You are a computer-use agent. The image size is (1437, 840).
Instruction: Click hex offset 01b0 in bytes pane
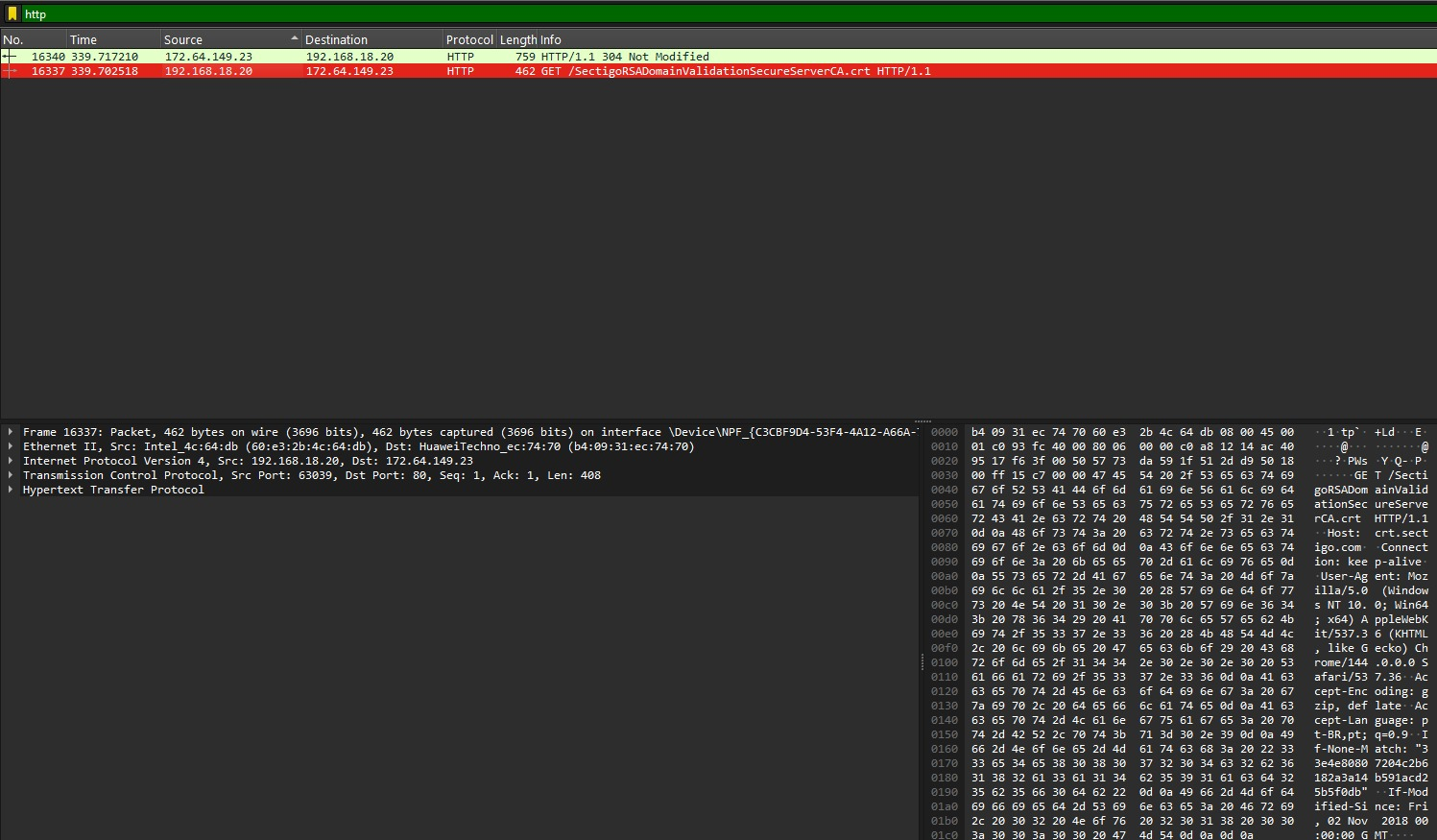[x=945, y=821]
